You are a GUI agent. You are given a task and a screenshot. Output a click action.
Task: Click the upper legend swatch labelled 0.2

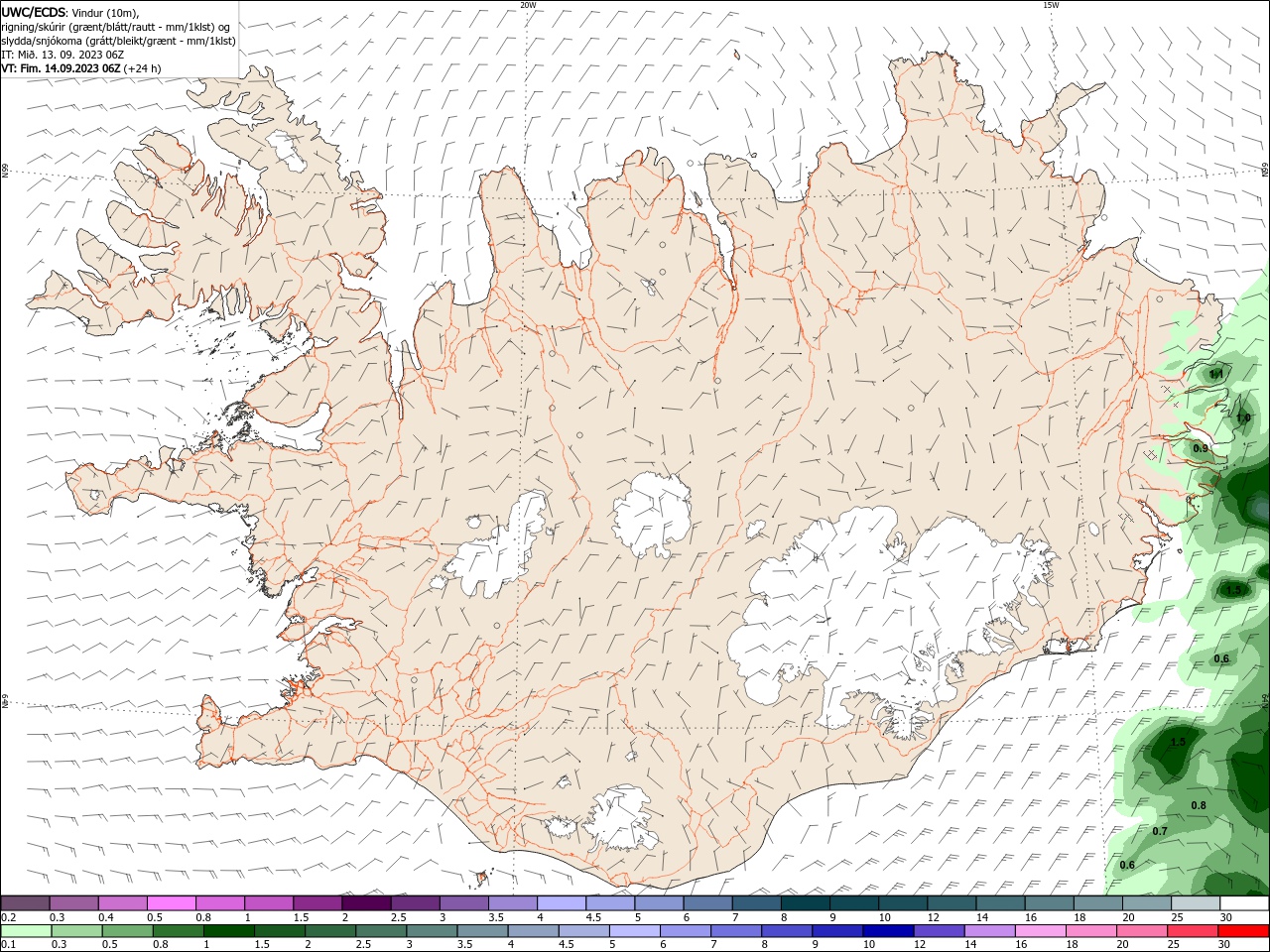pos(26,903)
